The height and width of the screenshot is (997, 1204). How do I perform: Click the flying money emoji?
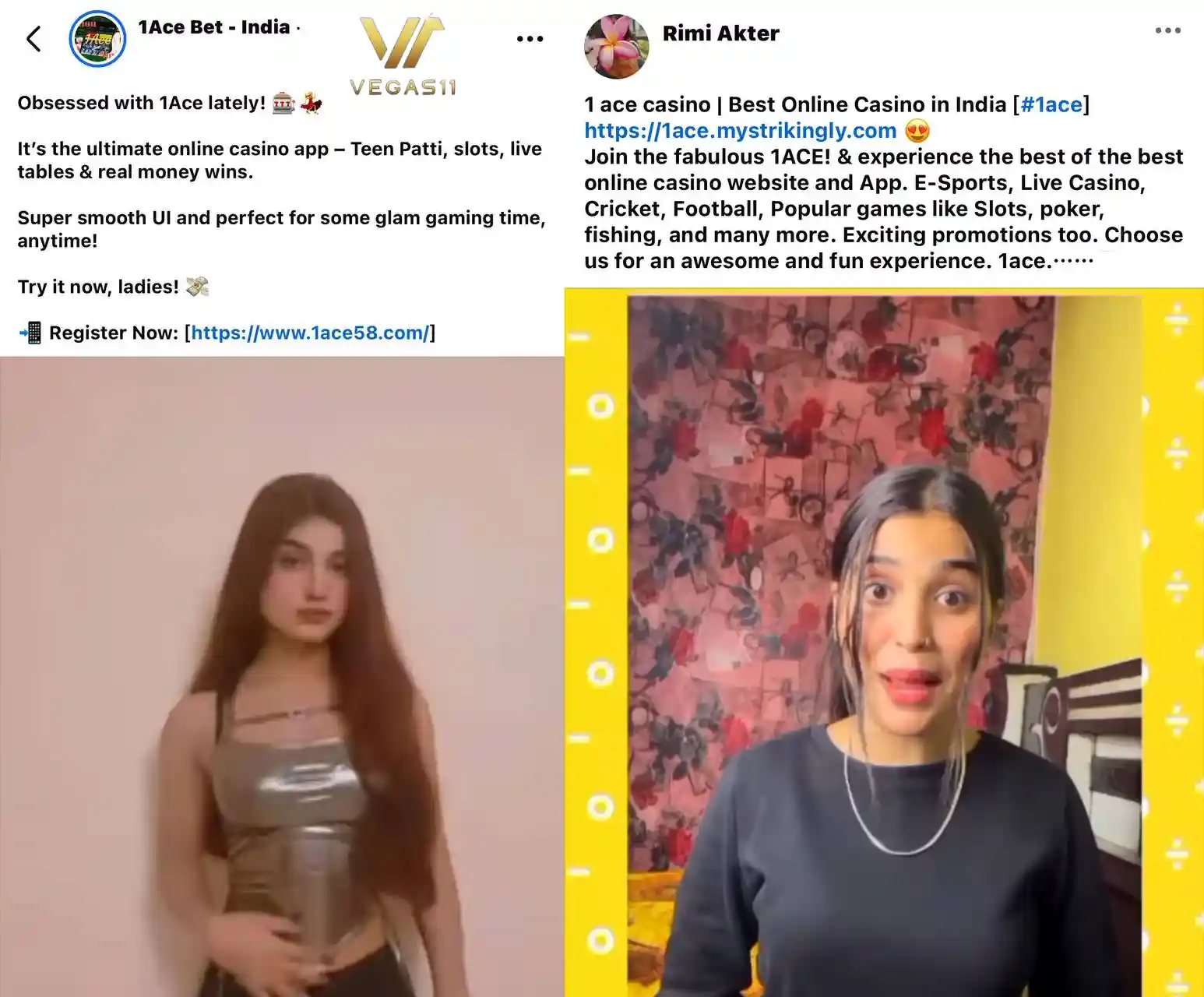click(198, 287)
